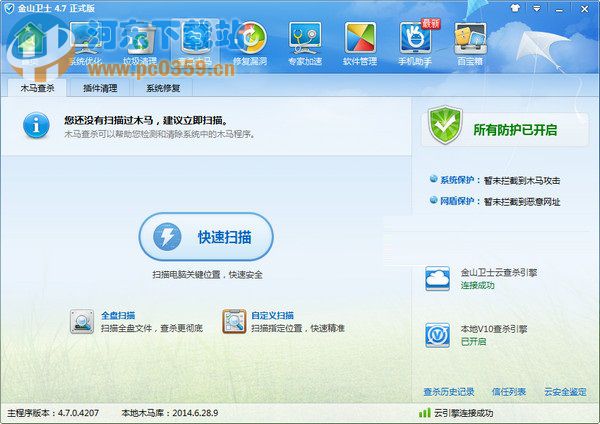The height and width of the screenshot is (424, 600).
Task: Open 云安全鉴定 cloud security check
Action: pyautogui.click(x=565, y=391)
